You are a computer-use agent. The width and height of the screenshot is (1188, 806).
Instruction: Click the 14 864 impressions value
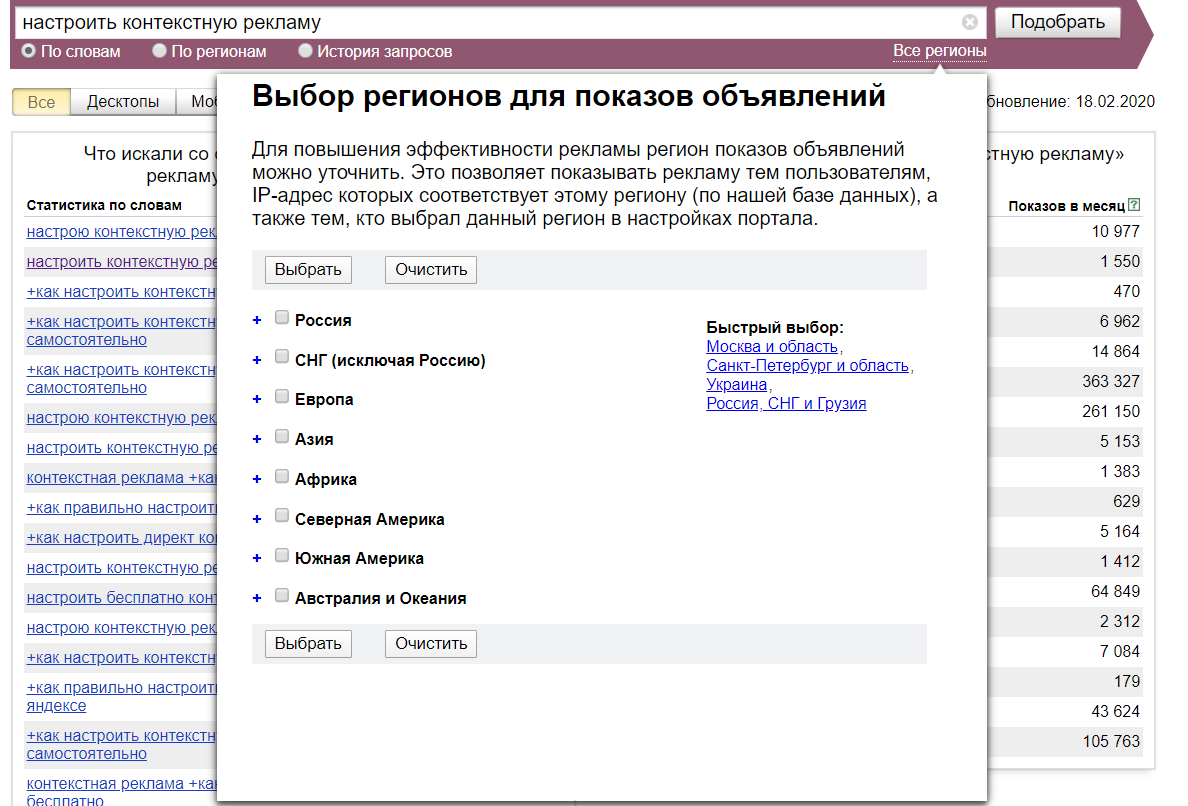tap(1115, 351)
